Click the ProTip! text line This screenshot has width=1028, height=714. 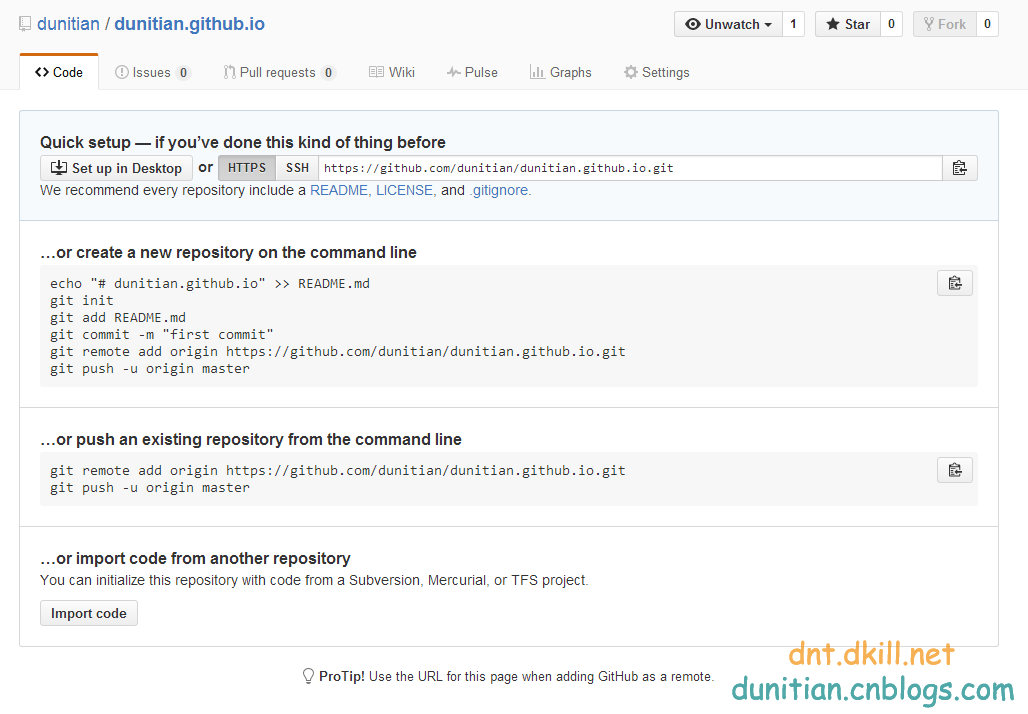[x=516, y=677]
